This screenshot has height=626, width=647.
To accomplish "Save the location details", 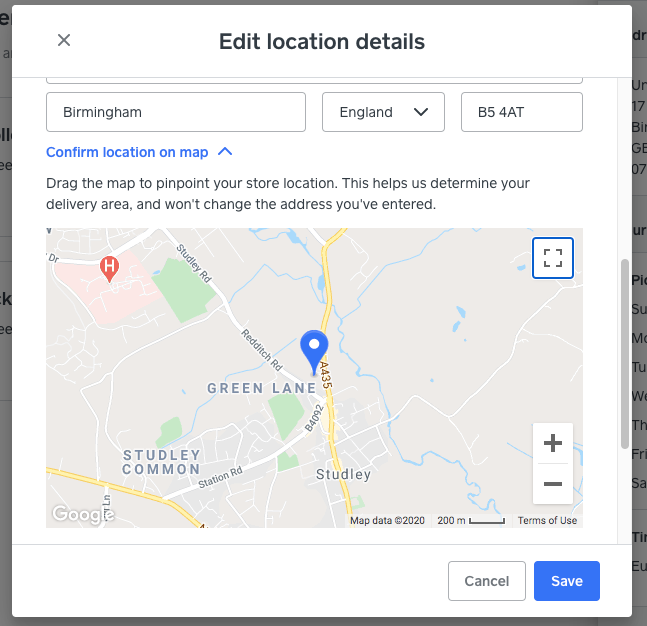I will 566,581.
